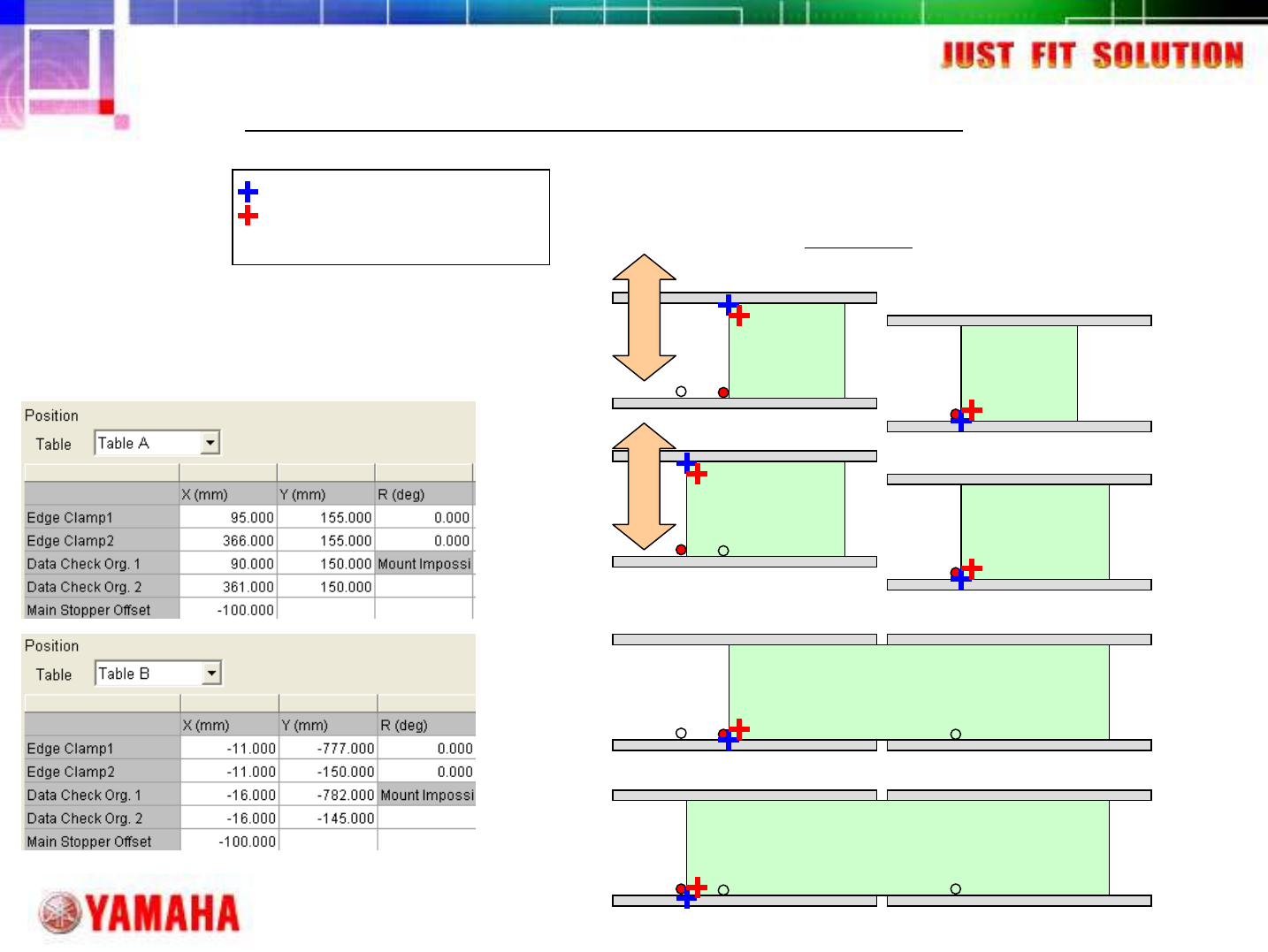Click the Edge Clamp2 row label in Table A
1268x952 pixels.
[x=102, y=540]
